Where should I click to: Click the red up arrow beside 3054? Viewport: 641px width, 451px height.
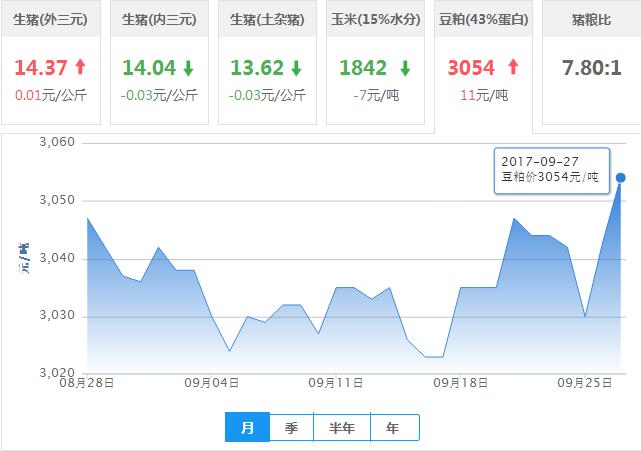[513, 67]
